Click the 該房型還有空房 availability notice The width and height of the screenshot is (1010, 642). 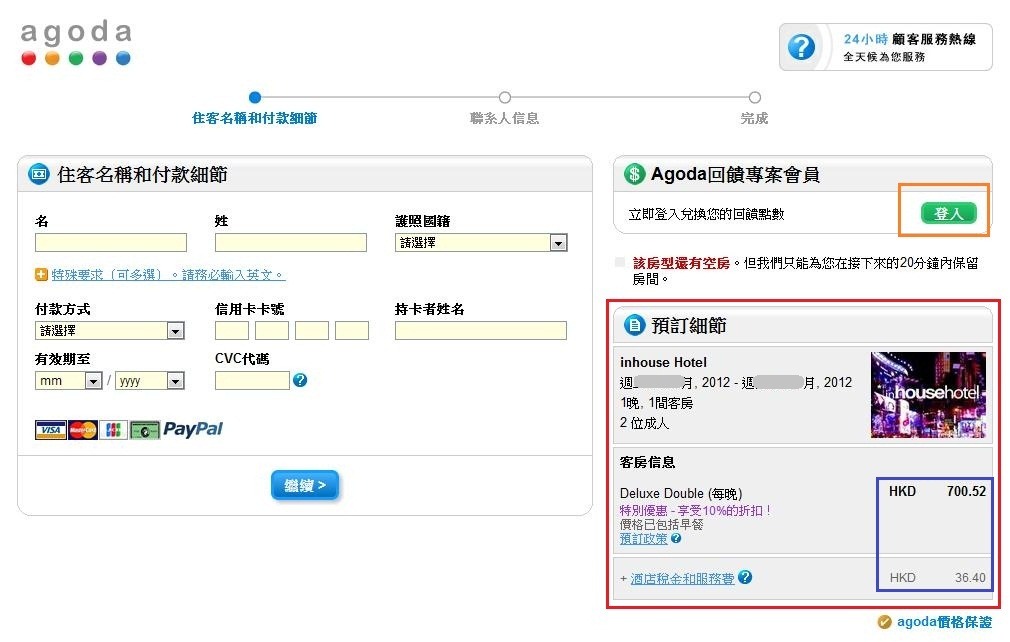click(x=681, y=263)
